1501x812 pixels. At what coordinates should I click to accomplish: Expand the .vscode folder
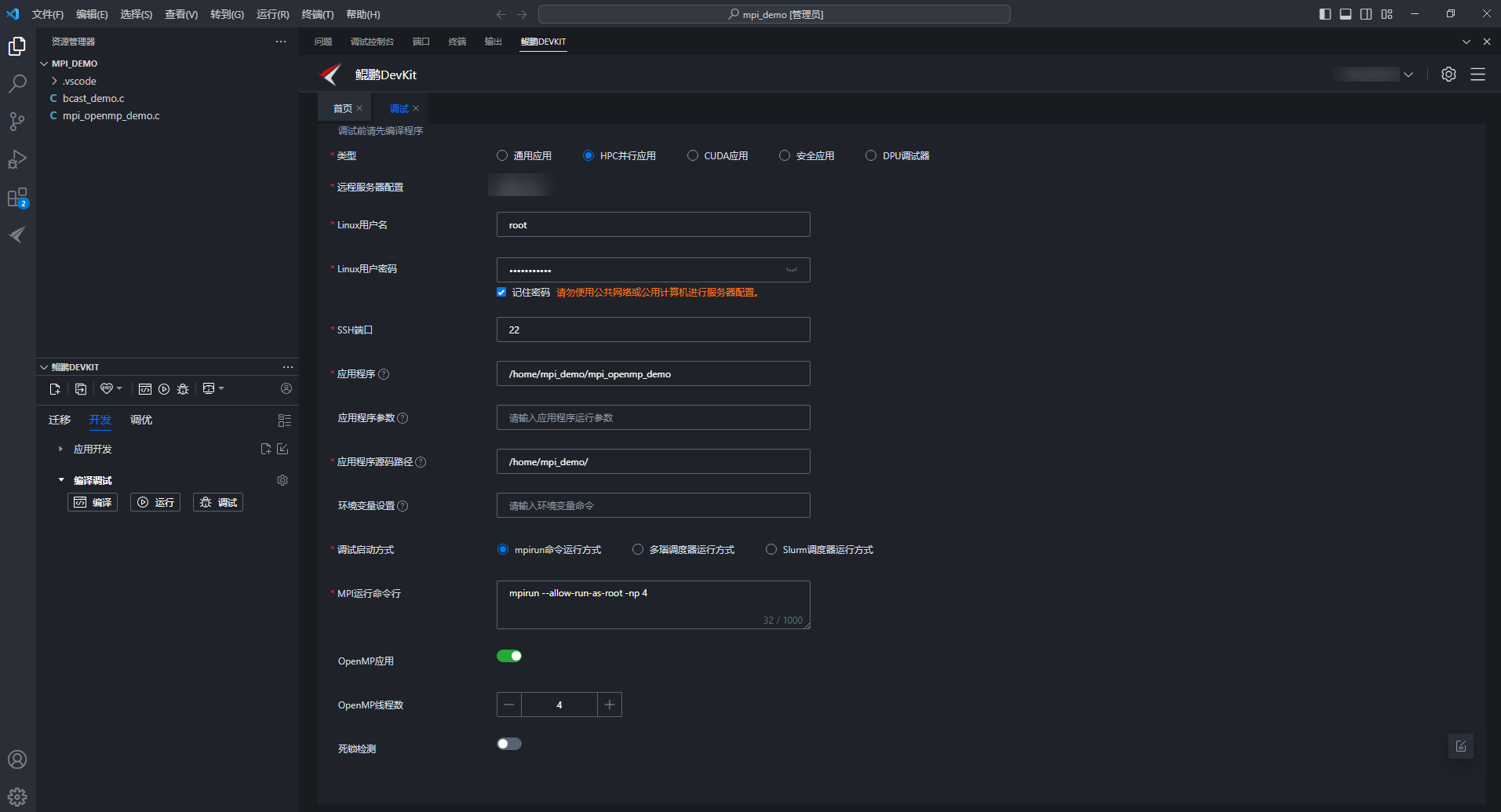(54, 81)
